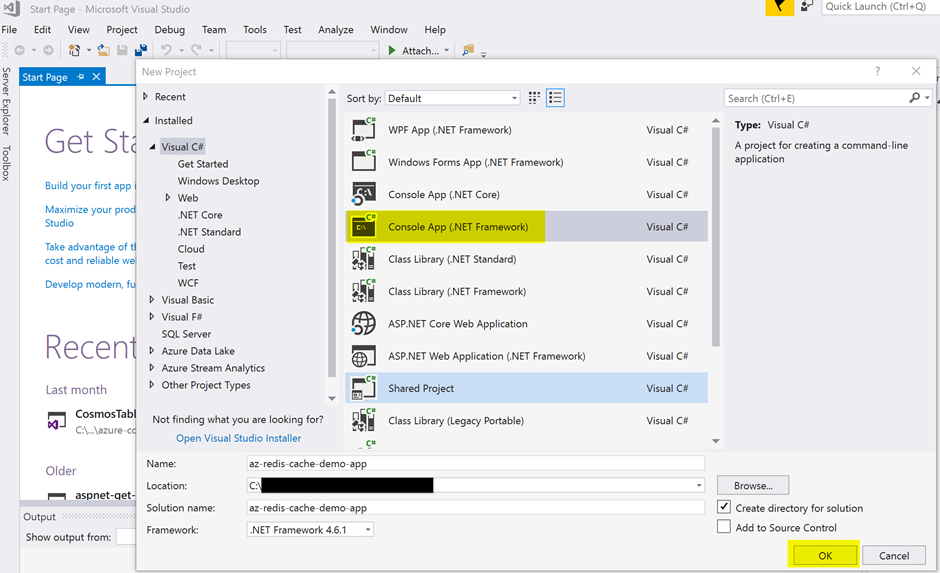This screenshot has width=940, height=573.
Task: Click the Navigate Forward toolbar icon
Action: click(48, 50)
